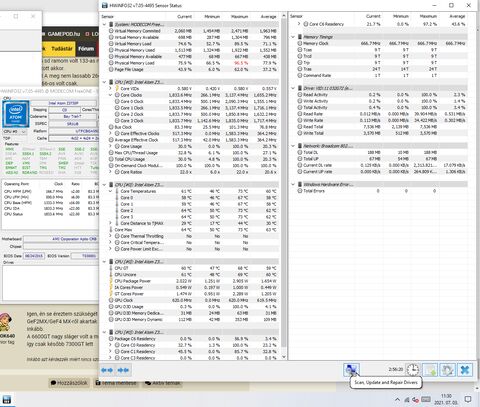Click the GPU Clock sensor icon

(111, 300)
